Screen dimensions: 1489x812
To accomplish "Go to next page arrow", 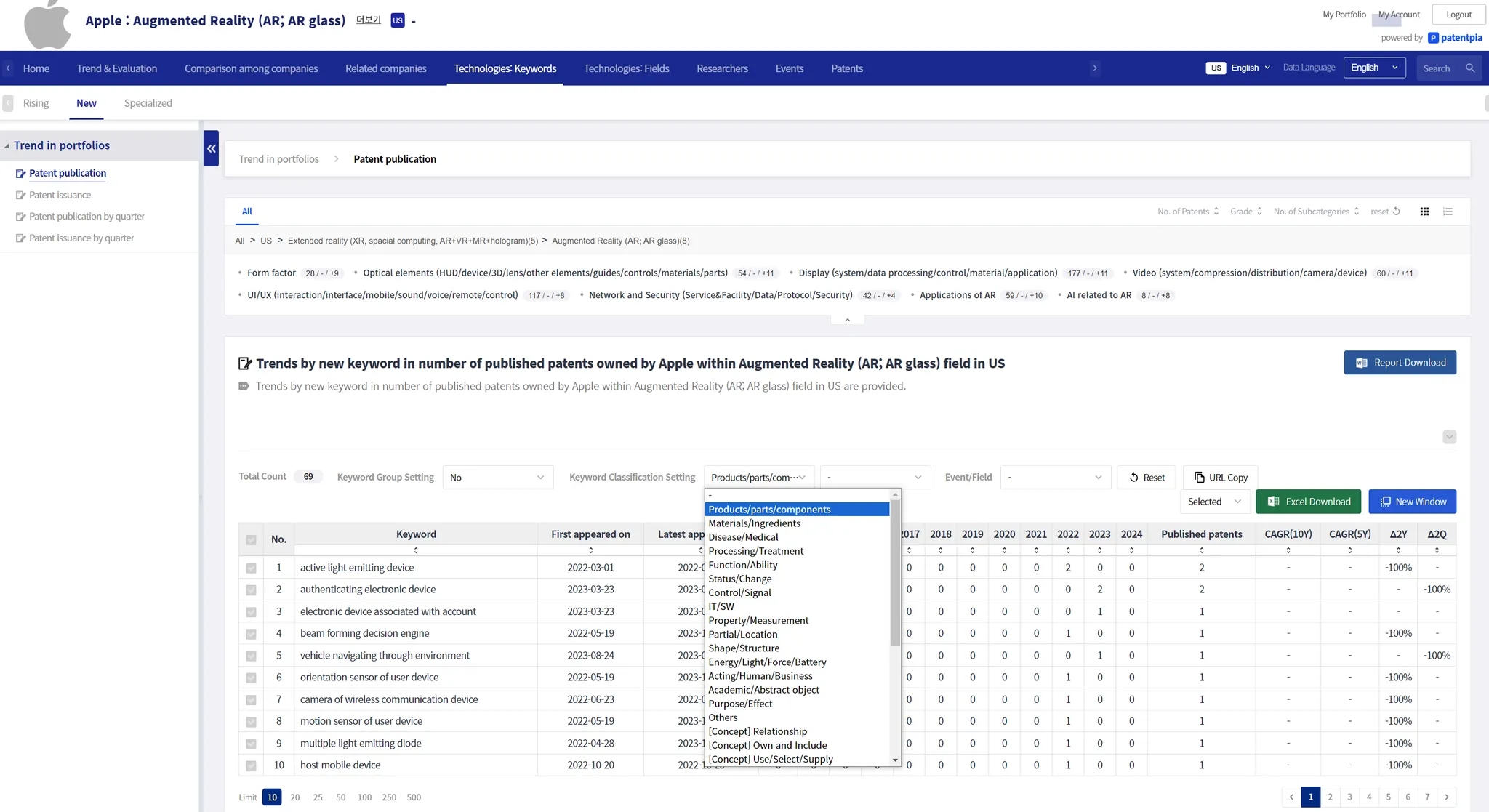I will point(1447,797).
